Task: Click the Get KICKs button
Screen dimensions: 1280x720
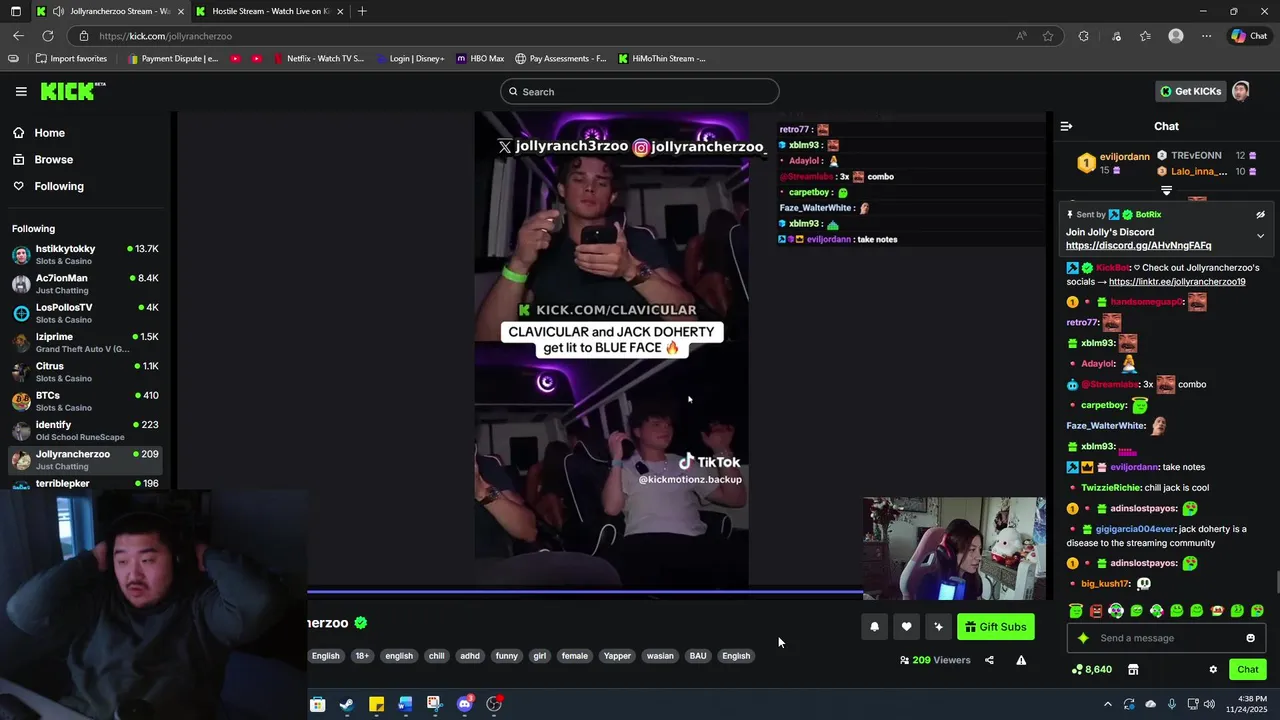Action: pyautogui.click(x=1190, y=91)
